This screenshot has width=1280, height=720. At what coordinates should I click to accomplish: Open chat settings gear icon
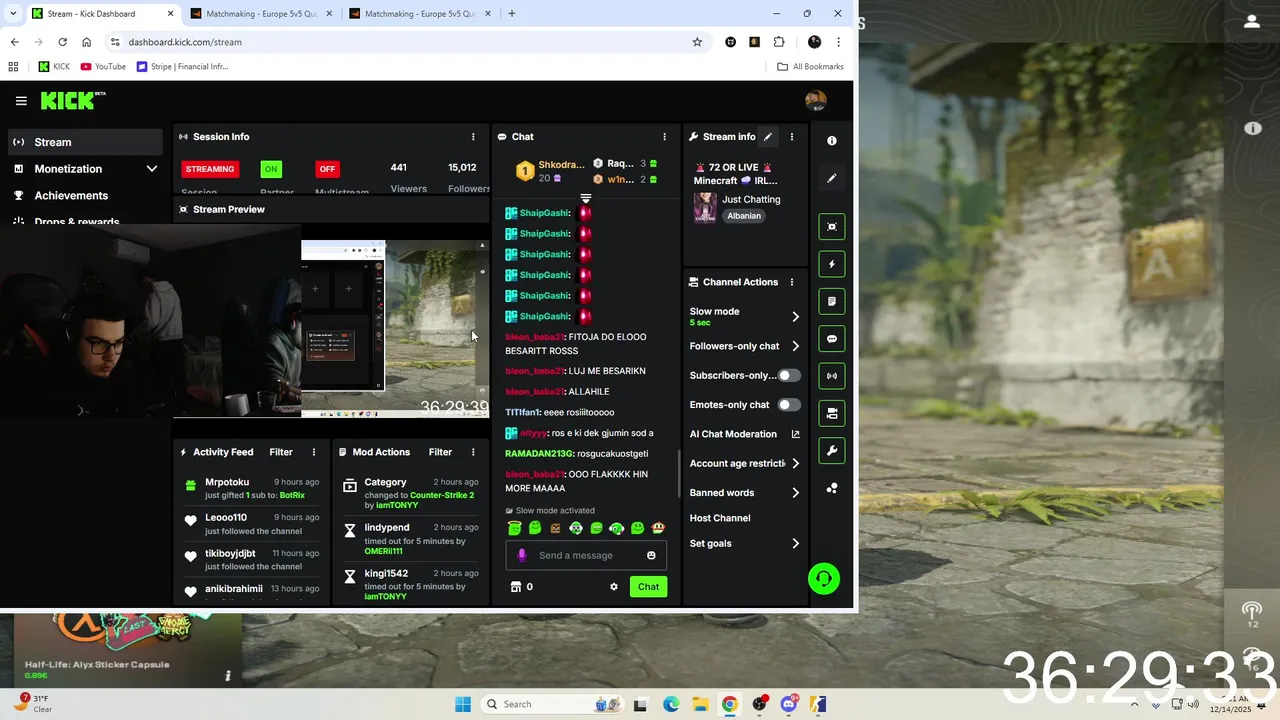point(614,587)
